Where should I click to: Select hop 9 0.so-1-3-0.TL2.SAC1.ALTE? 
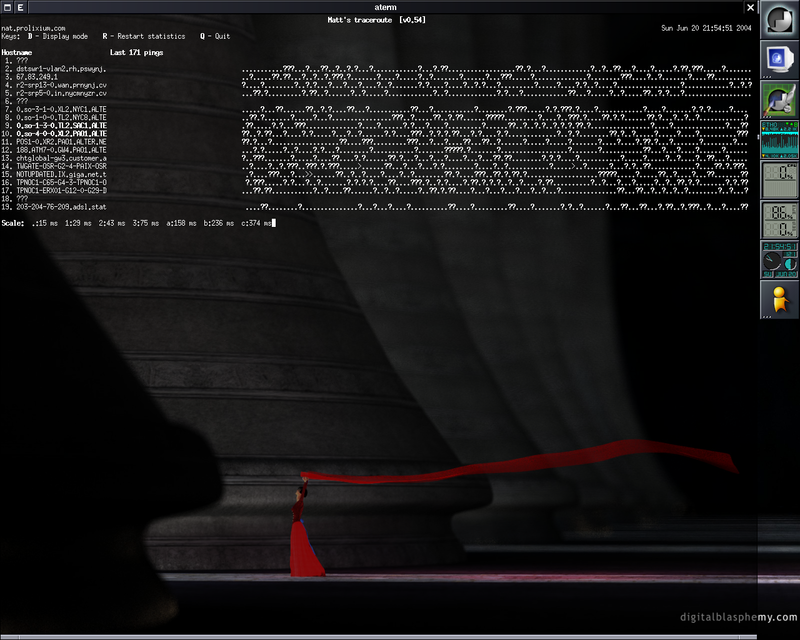[55, 126]
